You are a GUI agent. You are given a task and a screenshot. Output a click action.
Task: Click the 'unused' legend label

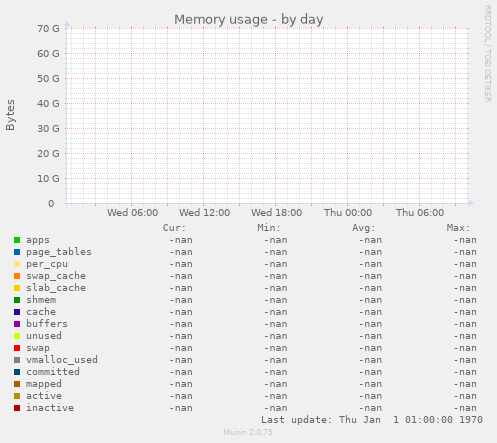(x=44, y=336)
